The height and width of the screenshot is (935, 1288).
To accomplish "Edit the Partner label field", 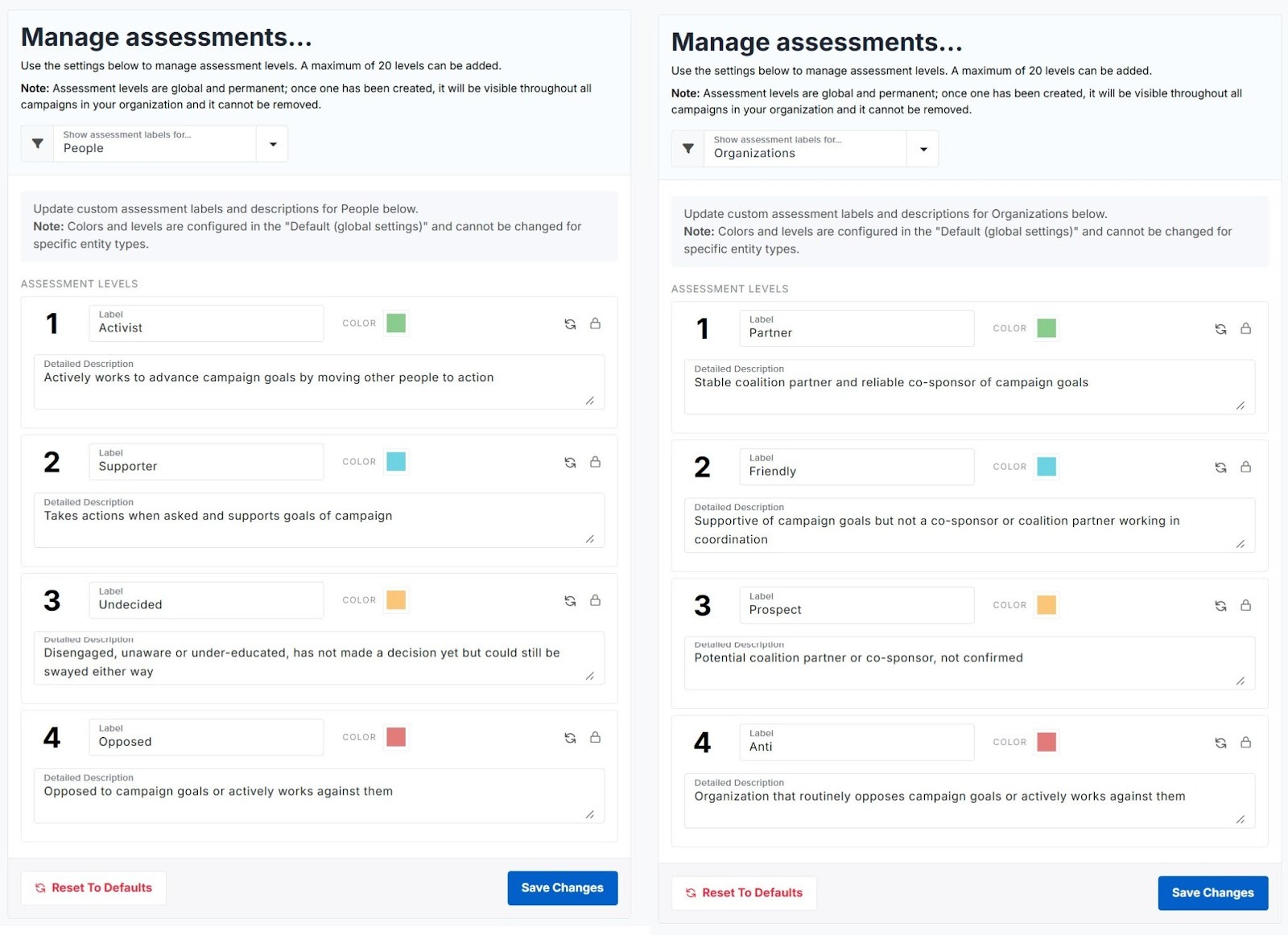I will [x=857, y=328].
